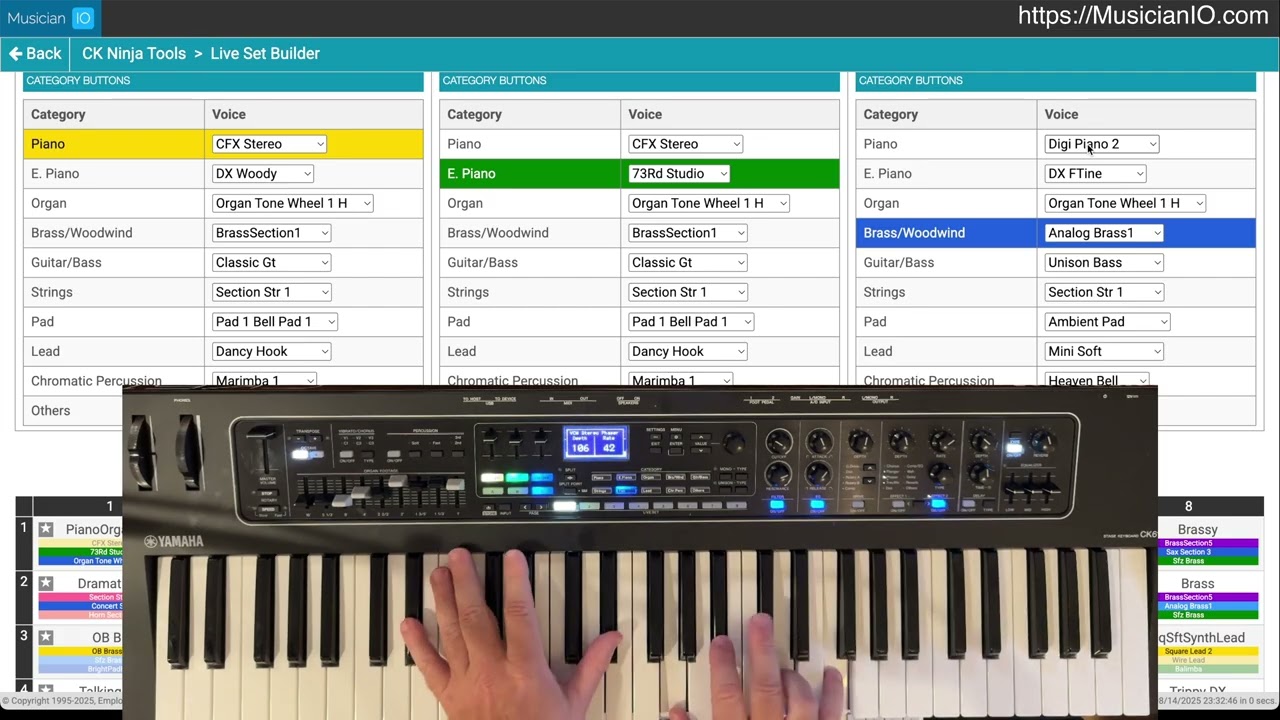Viewport: 1280px width, 720px height.
Task: Open the Mini Soft voice dropdown
Action: [x=1104, y=352]
